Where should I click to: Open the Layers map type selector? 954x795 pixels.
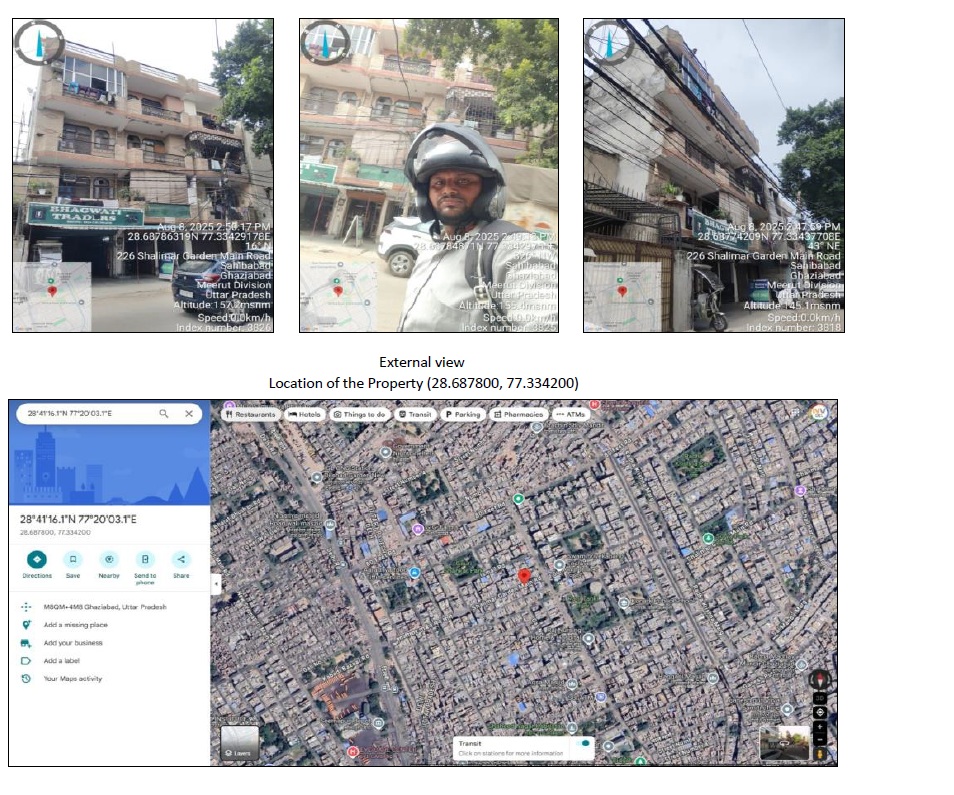coord(239,743)
